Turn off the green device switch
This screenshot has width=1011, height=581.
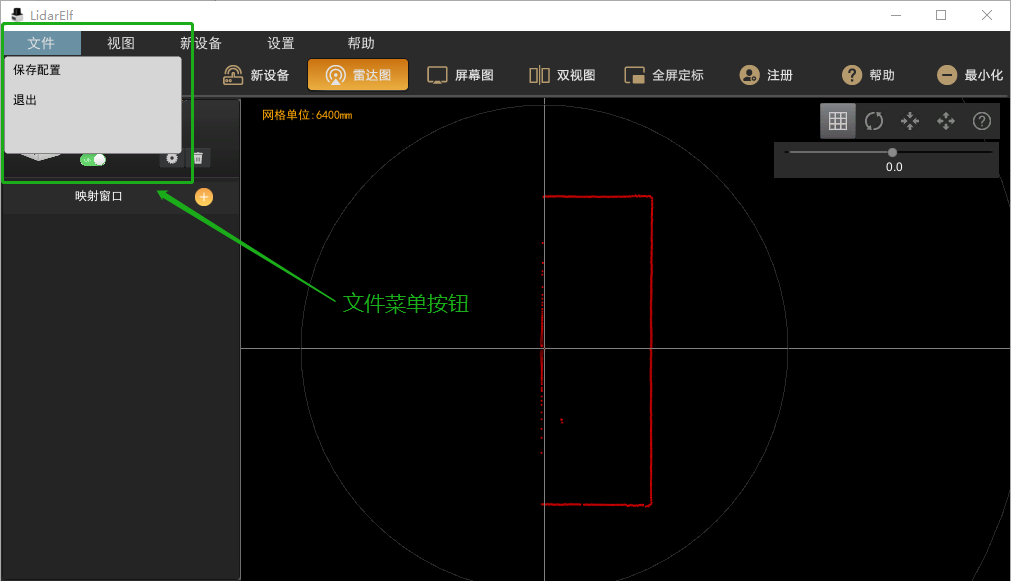[x=93, y=159]
